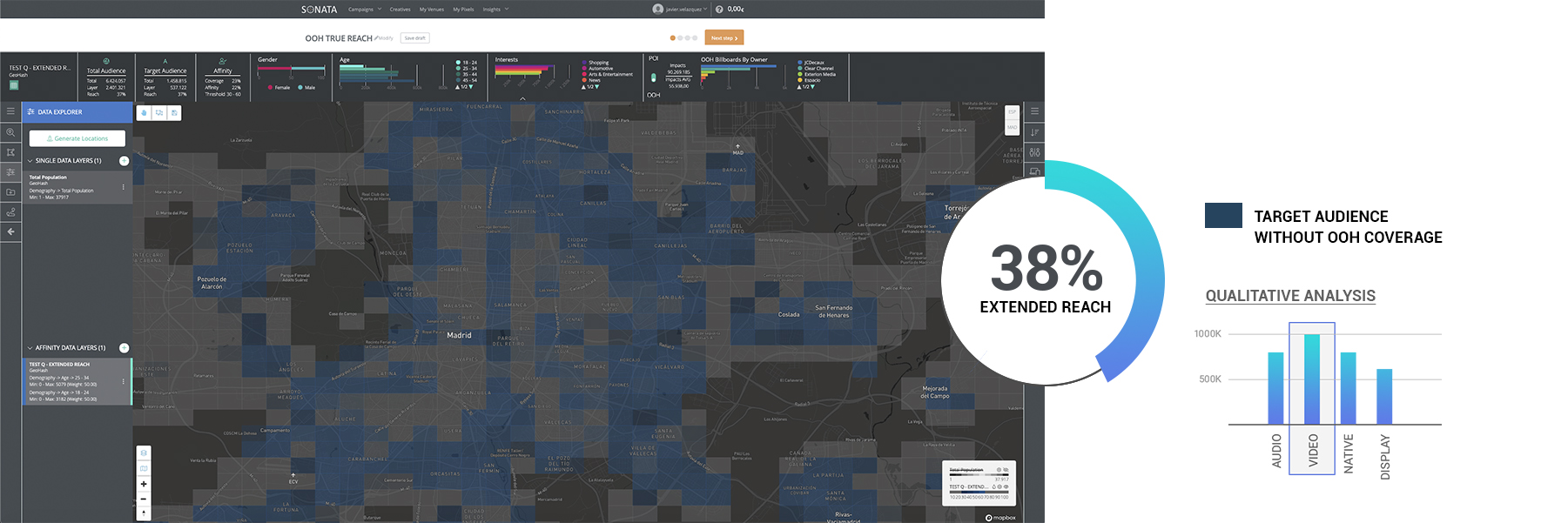Open the right sidebar filter sliders icon
The image size is (1568, 523).
[1034, 152]
